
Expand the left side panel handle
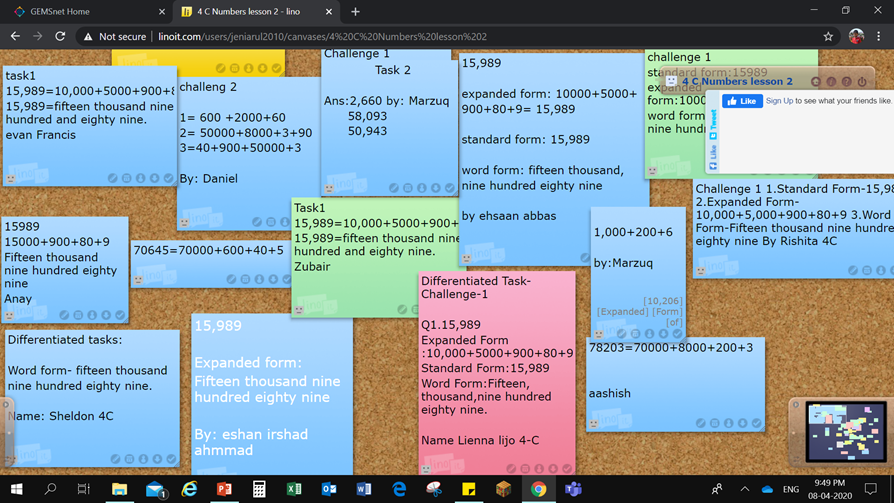point(6,405)
